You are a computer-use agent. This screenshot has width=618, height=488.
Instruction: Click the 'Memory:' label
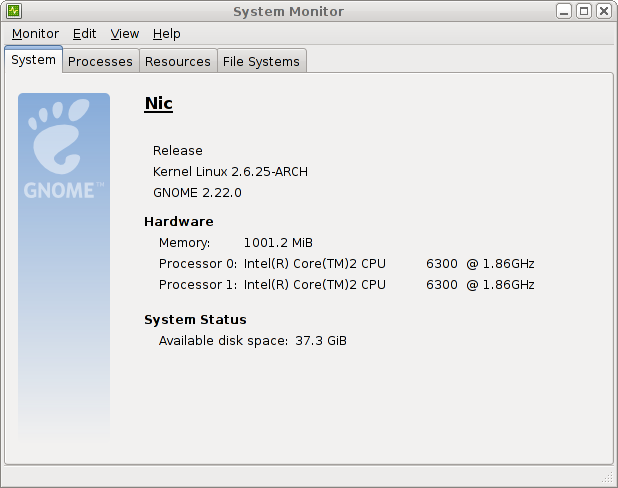pyautogui.click(x=184, y=243)
